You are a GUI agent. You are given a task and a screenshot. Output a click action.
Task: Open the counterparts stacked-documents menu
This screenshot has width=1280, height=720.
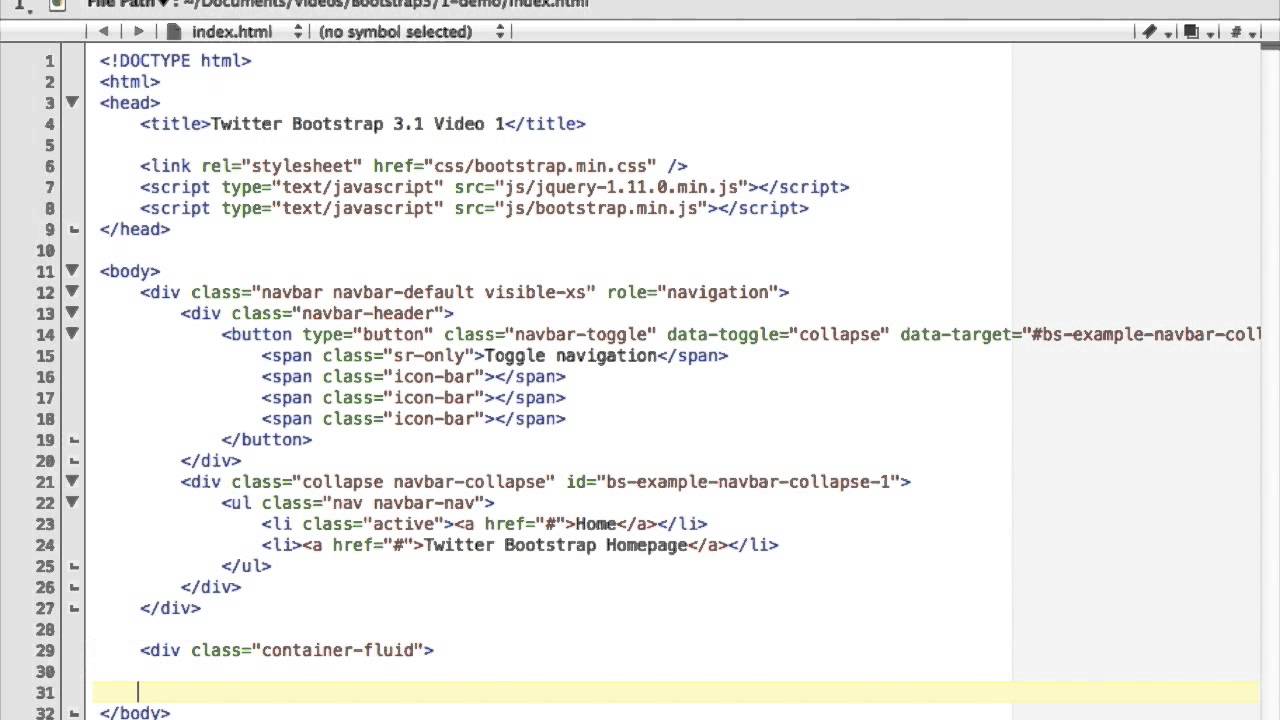(1197, 32)
